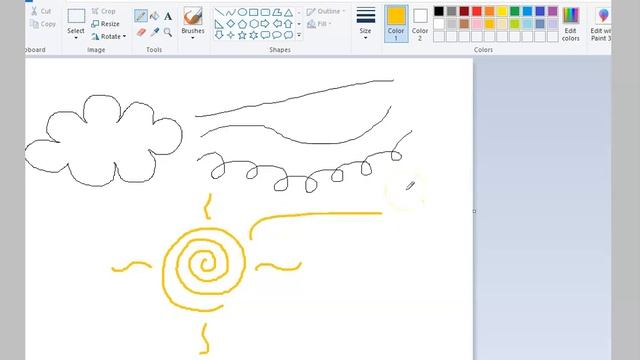Image resolution: width=640 pixels, height=360 pixels.
Task: Choose the green color swatch
Action: pyautogui.click(x=515, y=11)
